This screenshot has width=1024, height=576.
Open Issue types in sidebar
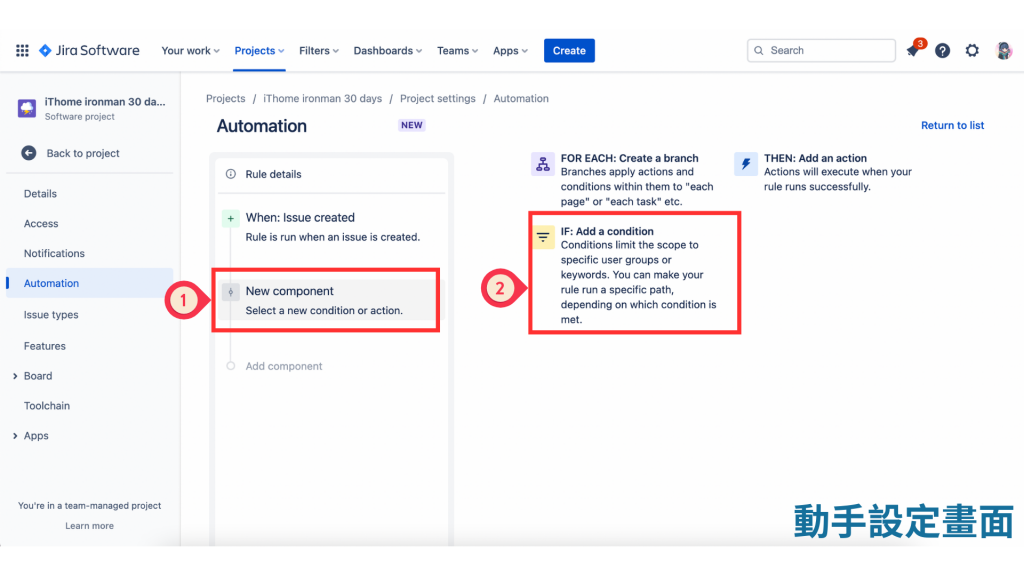tap(51, 315)
